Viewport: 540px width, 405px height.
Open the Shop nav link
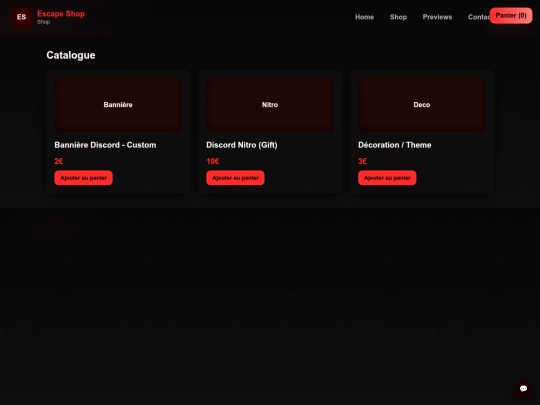398,17
